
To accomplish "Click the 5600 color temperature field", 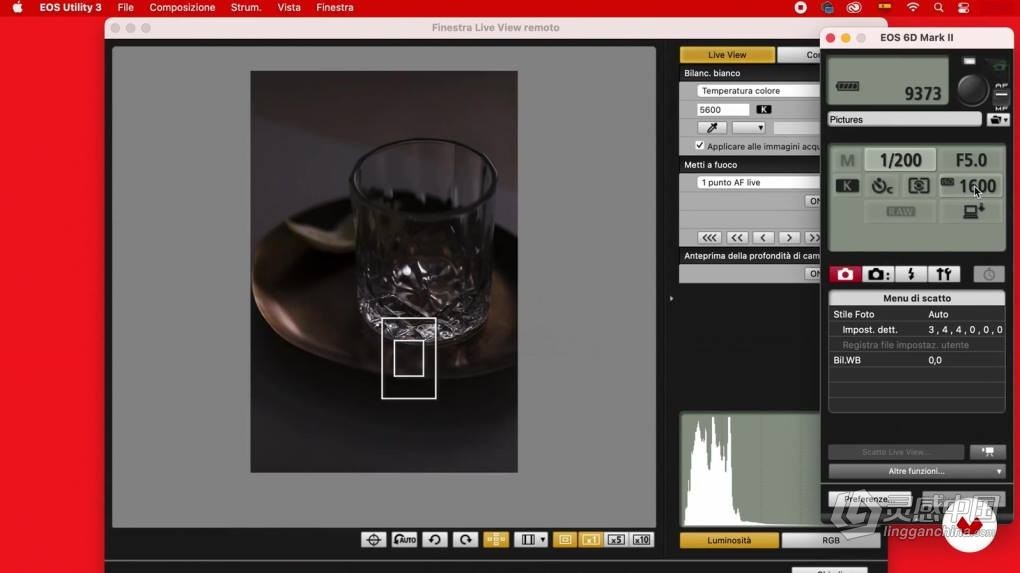I will point(722,110).
